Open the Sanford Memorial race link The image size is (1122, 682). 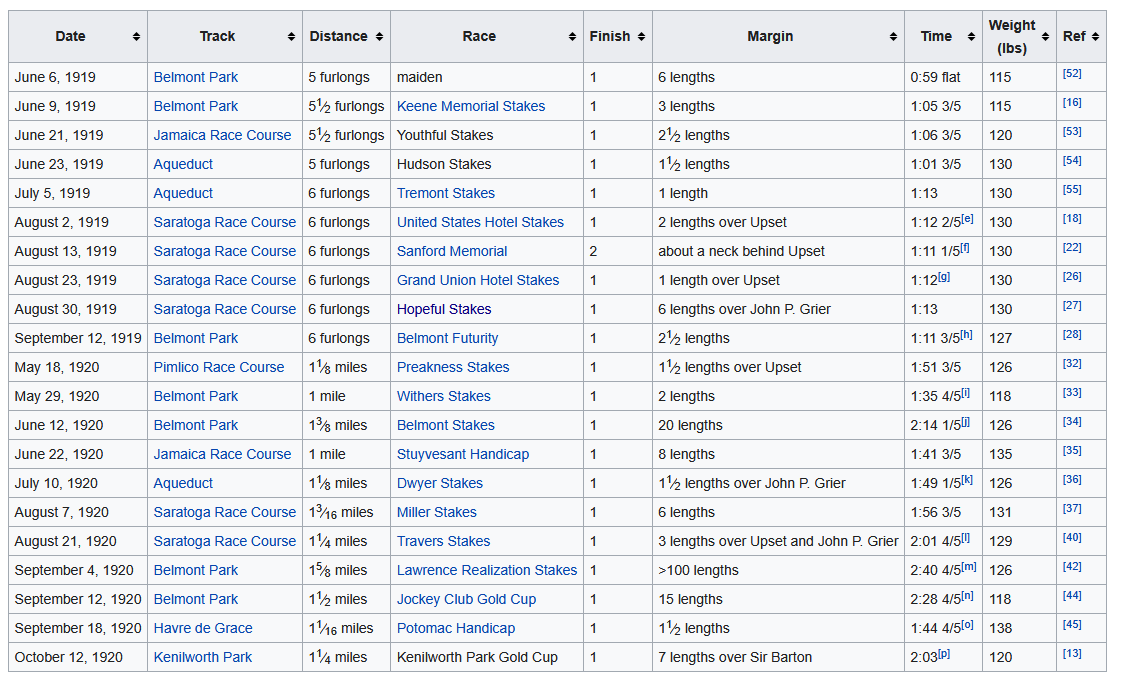click(452, 251)
